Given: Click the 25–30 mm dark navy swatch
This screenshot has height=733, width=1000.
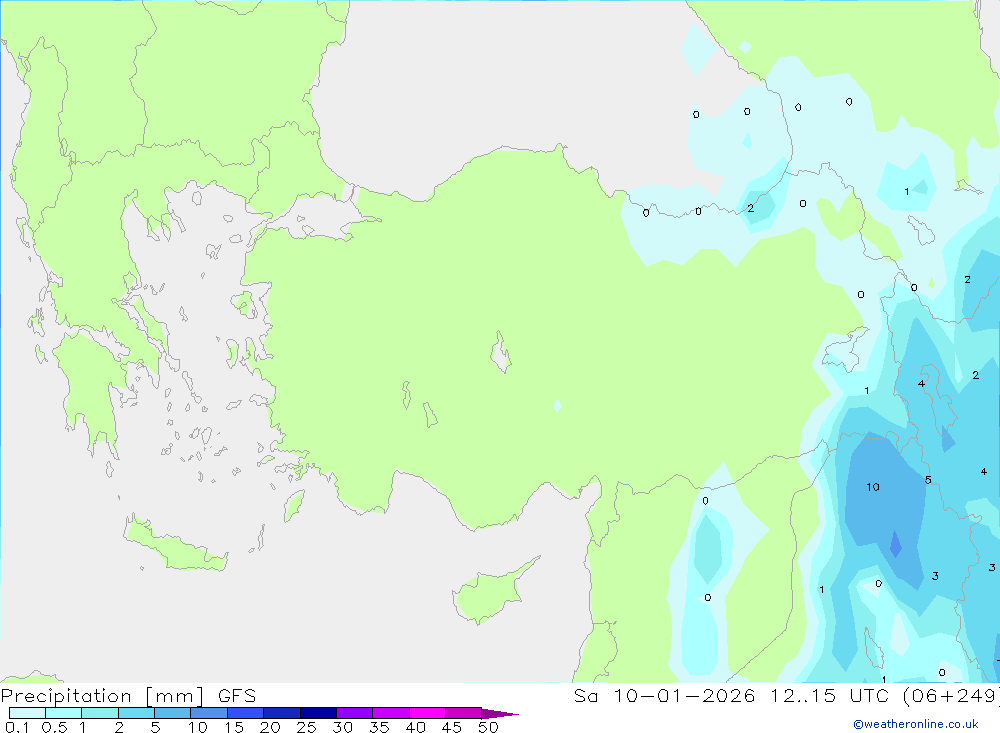Looking at the screenshot, I should (x=318, y=713).
